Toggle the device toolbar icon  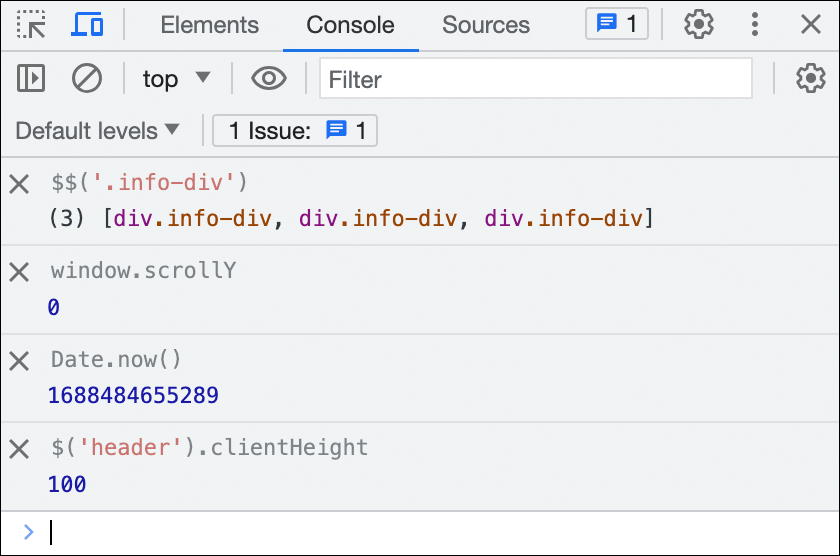[x=87, y=25]
